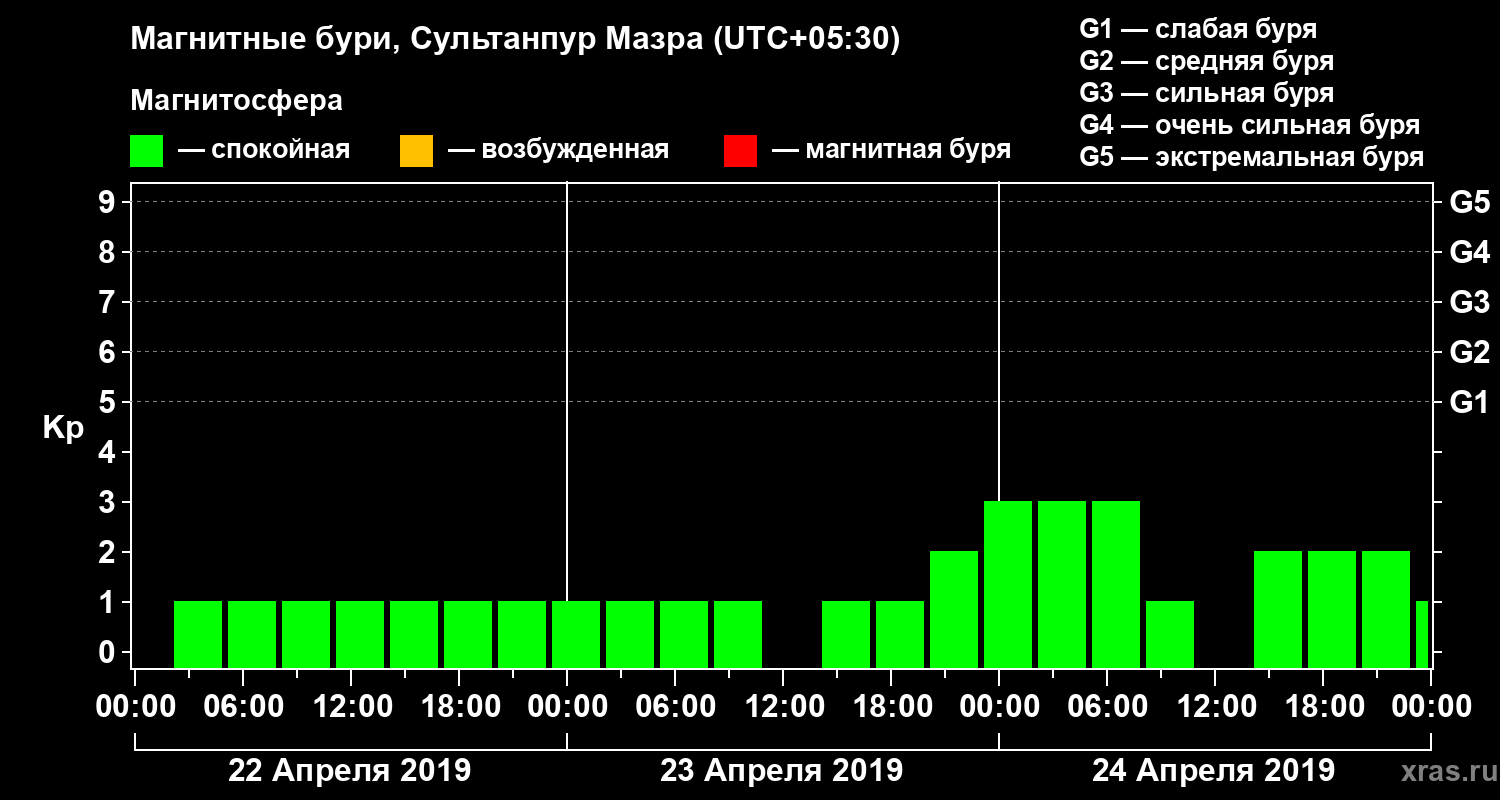The height and width of the screenshot is (800, 1500).
Task: Click the 12:00 tick label of 24 Апреля
Action: pos(1215,707)
